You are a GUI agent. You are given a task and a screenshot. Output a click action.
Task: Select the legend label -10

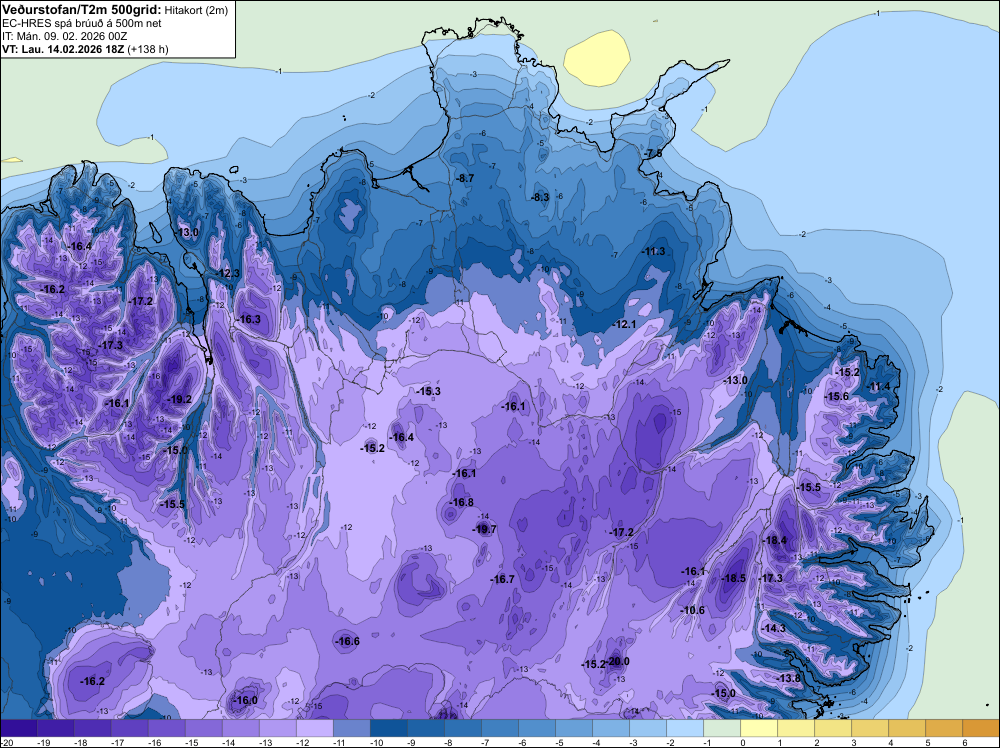pos(376,743)
